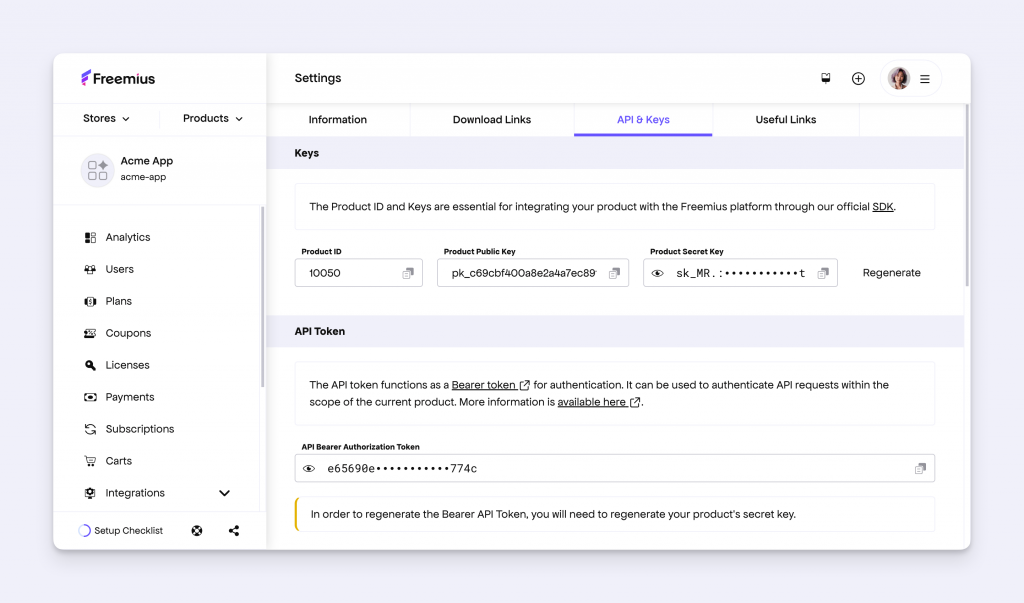Image resolution: width=1024 pixels, height=603 pixels.
Task: Click the Keys section heading
Action: pyautogui.click(x=306, y=153)
